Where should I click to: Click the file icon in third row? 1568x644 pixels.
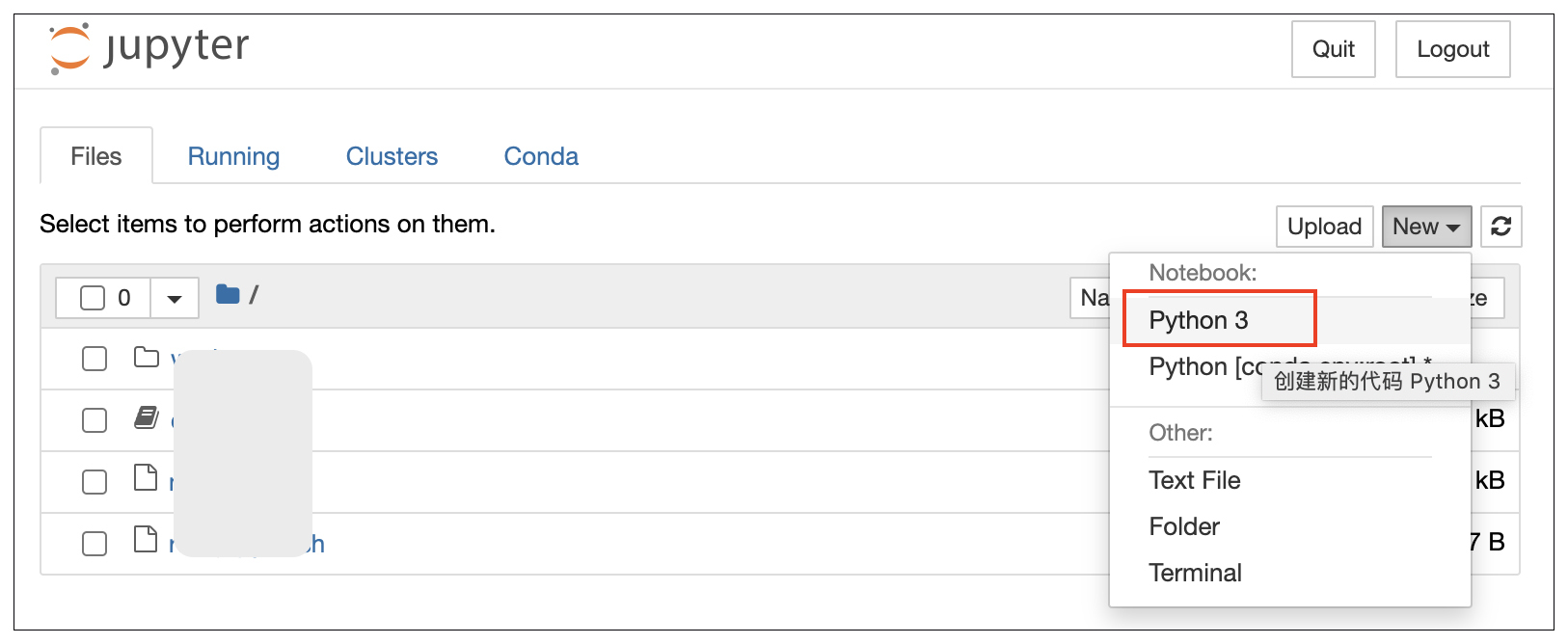click(x=146, y=478)
